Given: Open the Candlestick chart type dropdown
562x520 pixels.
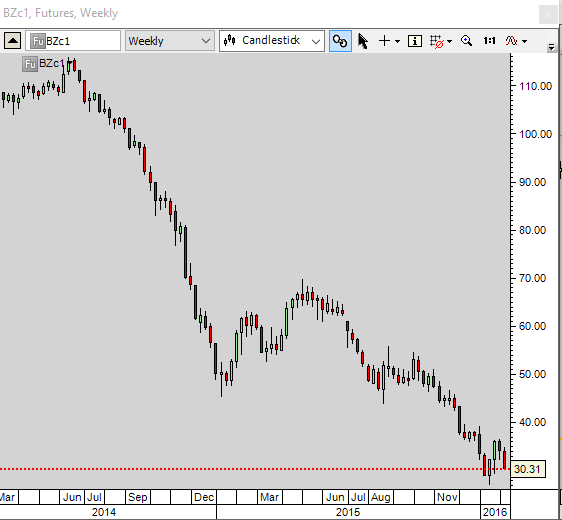Looking at the screenshot, I should (x=272, y=40).
